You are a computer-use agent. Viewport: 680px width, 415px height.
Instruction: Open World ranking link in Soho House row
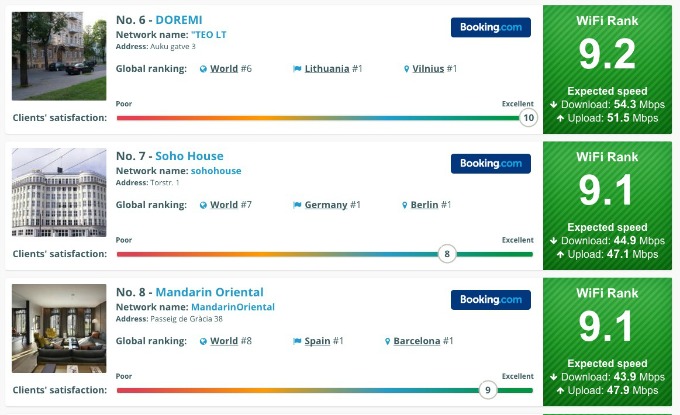point(224,205)
